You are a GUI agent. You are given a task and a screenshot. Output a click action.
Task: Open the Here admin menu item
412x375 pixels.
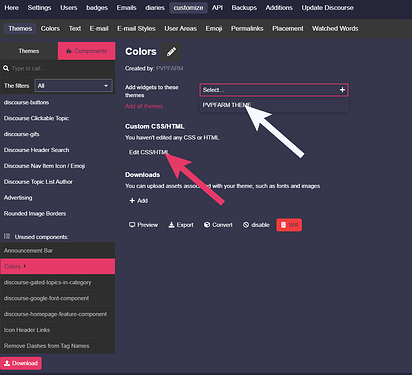pyautogui.click(x=12, y=8)
